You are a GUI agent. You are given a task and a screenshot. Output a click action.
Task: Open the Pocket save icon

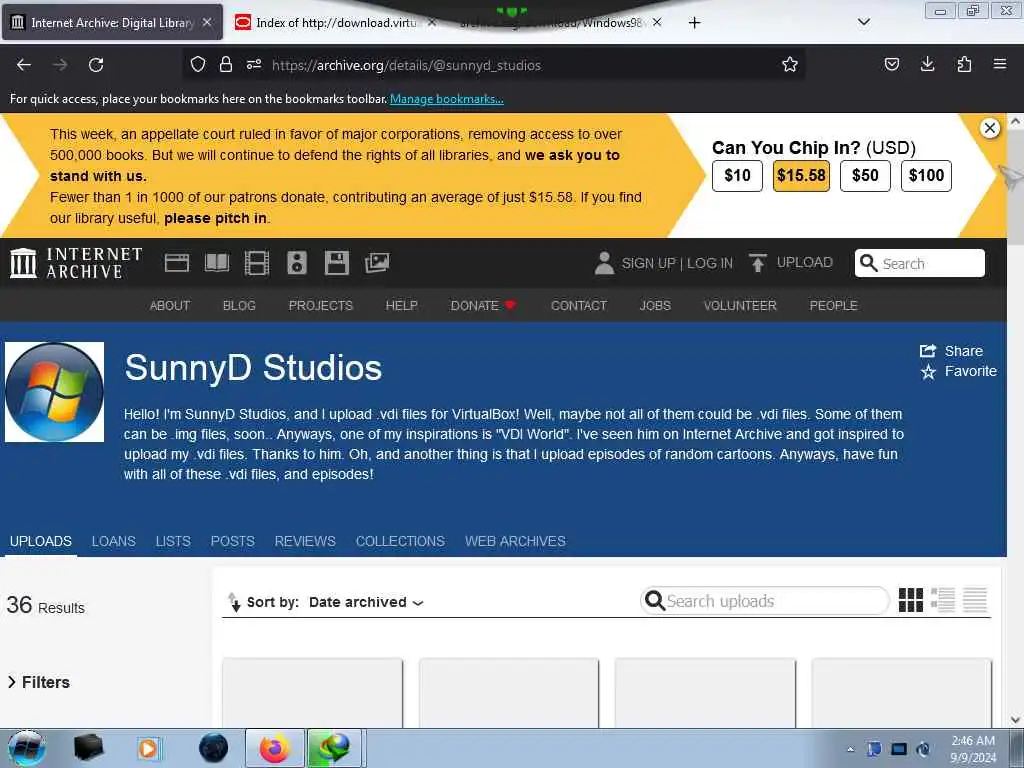pos(891,64)
